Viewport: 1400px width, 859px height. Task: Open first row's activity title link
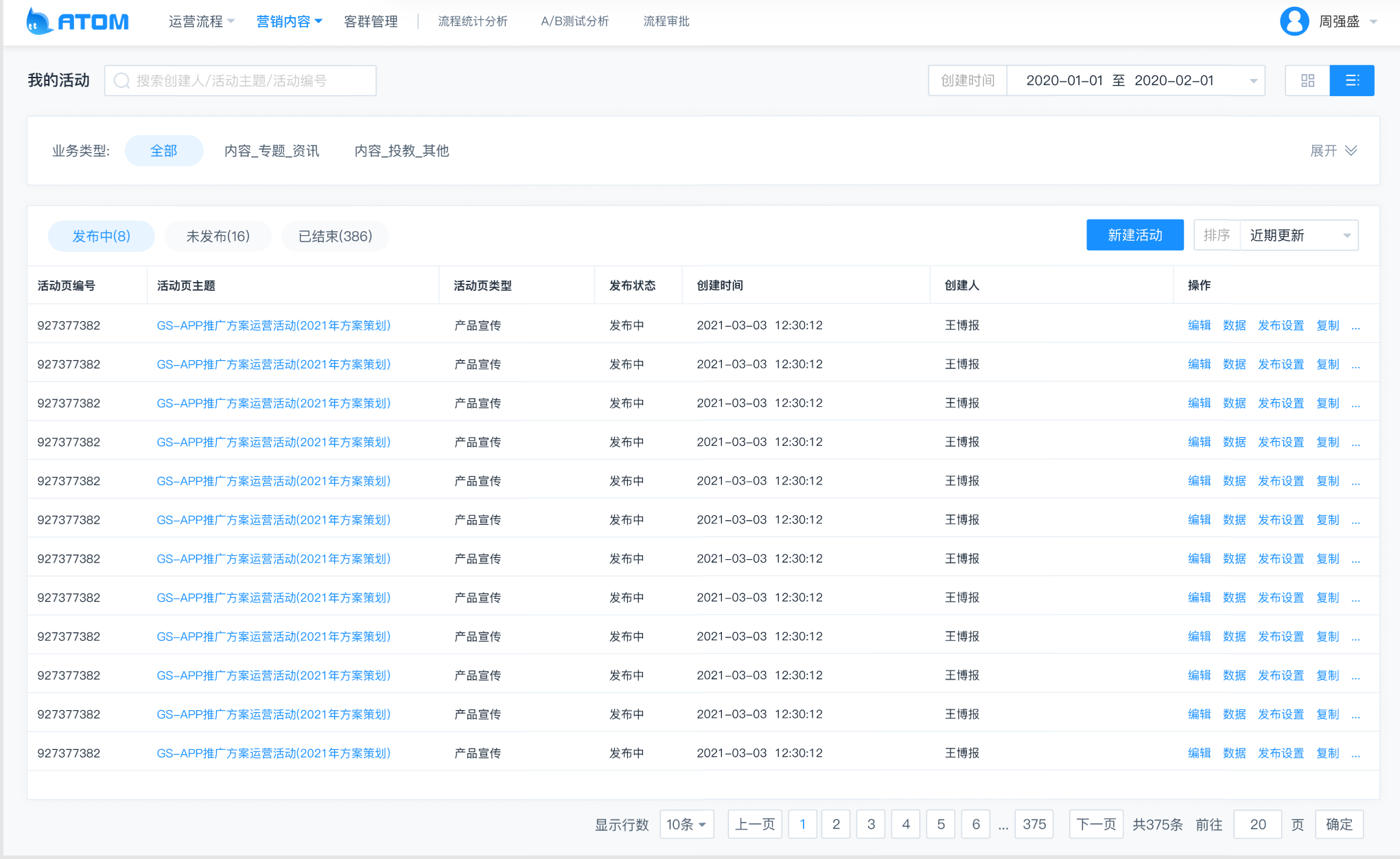pos(274,325)
